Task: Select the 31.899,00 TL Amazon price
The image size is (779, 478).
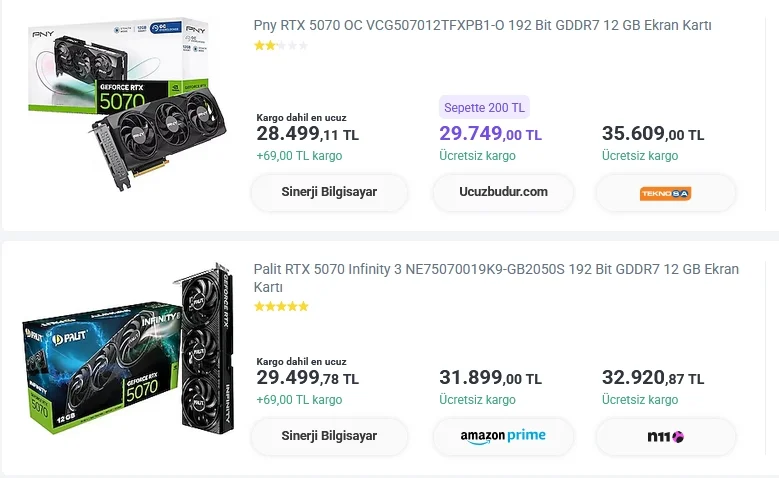Action: coord(490,379)
